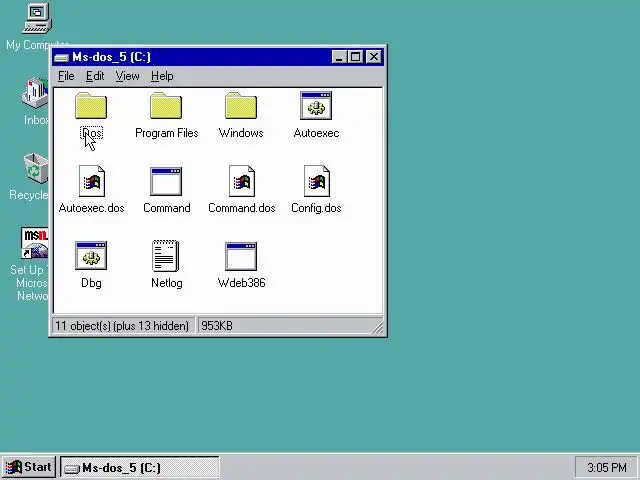Click the 'Dbg' file name label
This screenshot has height=480, width=640.
(x=91, y=283)
